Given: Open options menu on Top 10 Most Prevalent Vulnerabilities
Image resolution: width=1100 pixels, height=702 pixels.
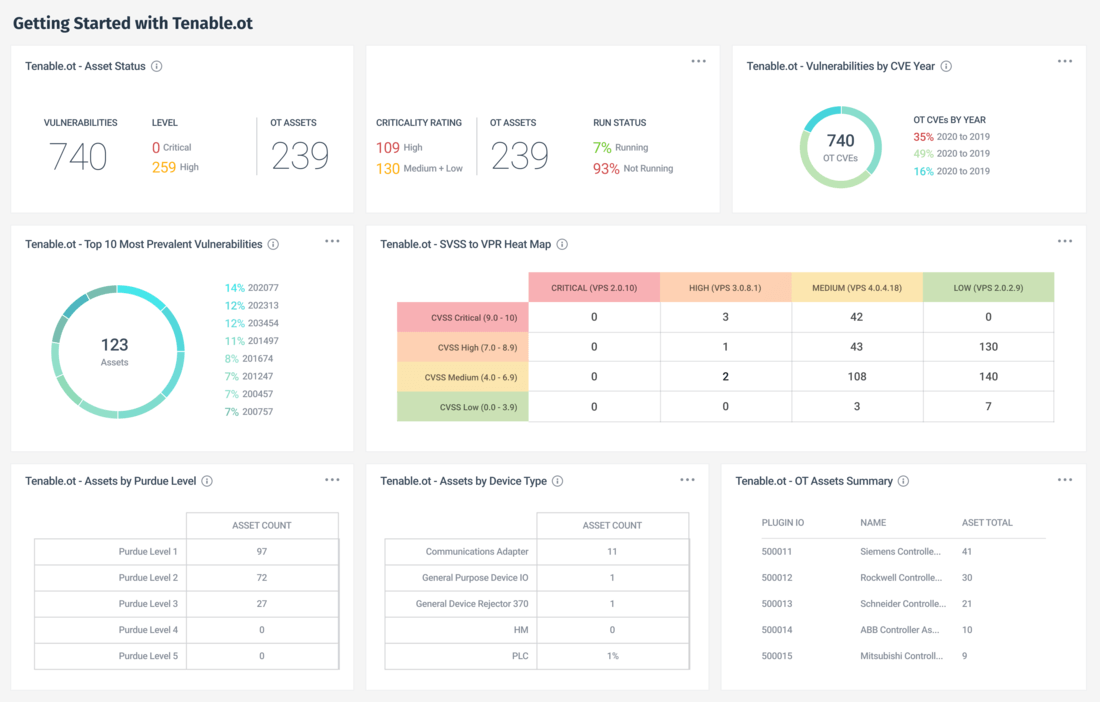Looking at the screenshot, I should click(x=333, y=241).
